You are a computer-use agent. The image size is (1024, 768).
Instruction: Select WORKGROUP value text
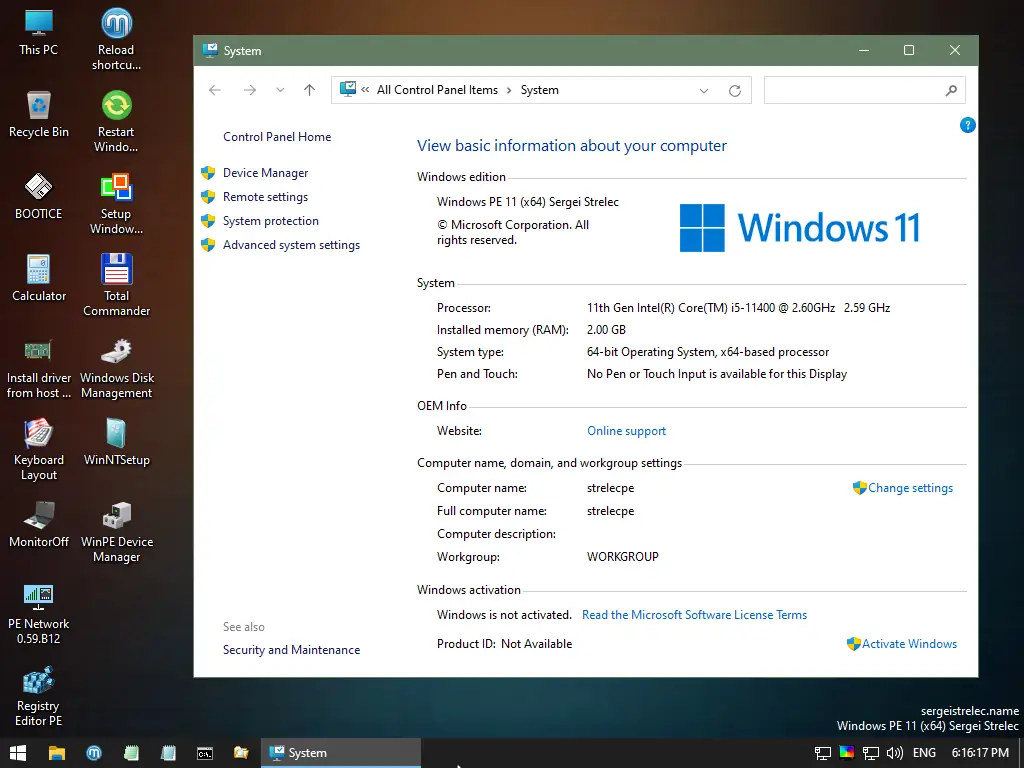(622, 557)
